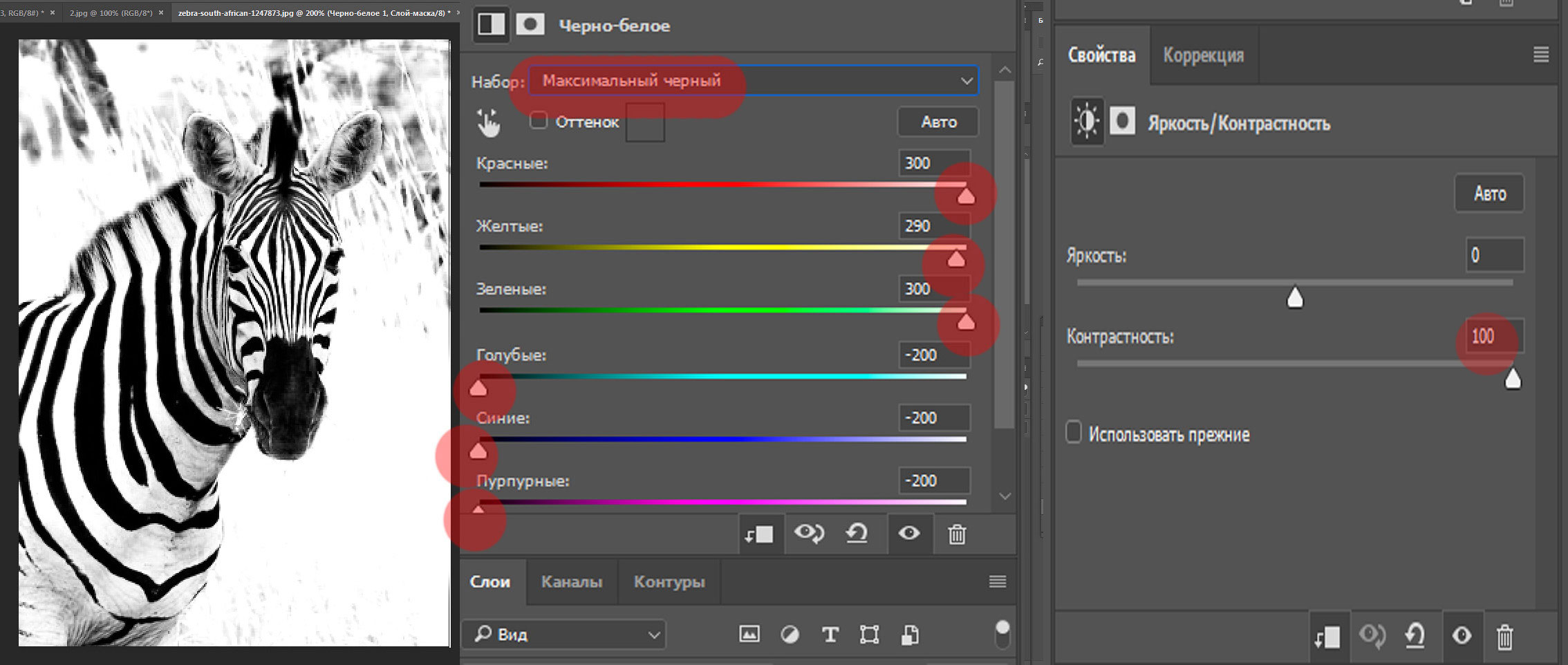Click the Яркость value field

(x=1494, y=255)
